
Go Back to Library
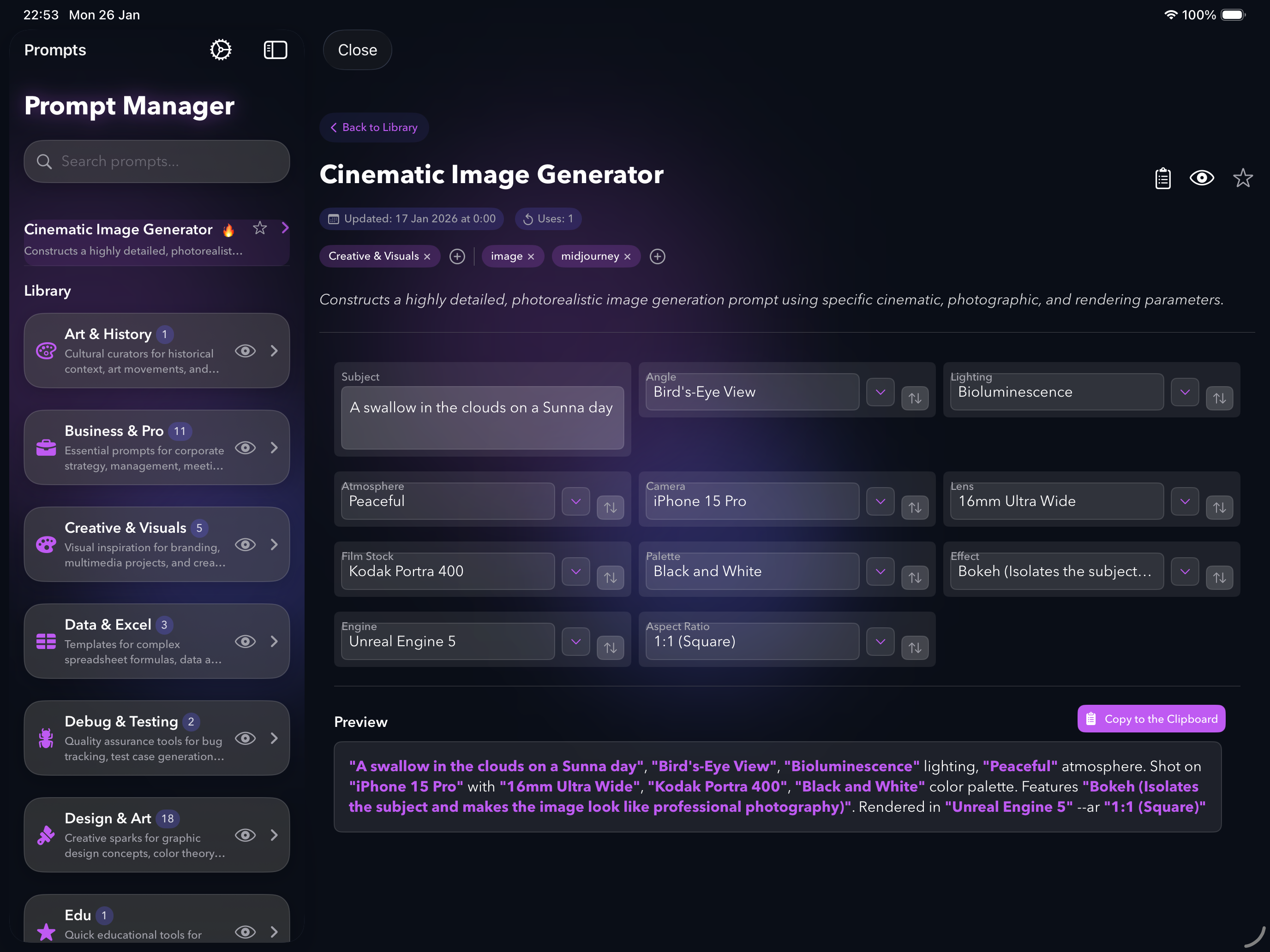click(374, 127)
